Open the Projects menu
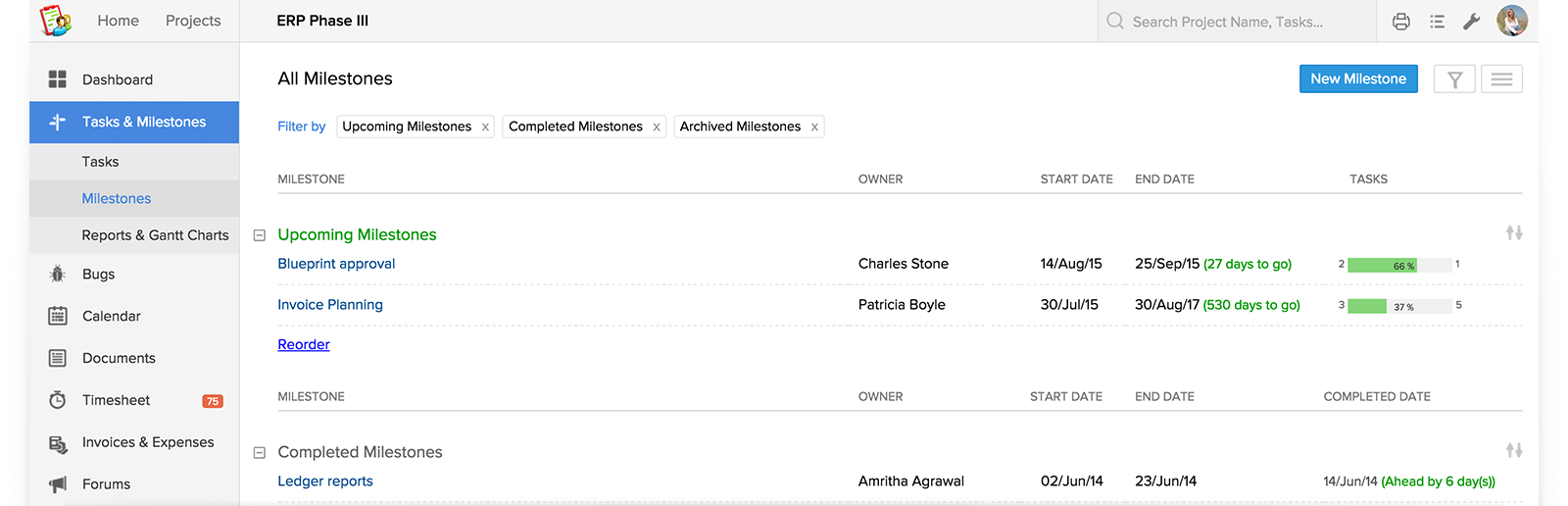 (193, 21)
